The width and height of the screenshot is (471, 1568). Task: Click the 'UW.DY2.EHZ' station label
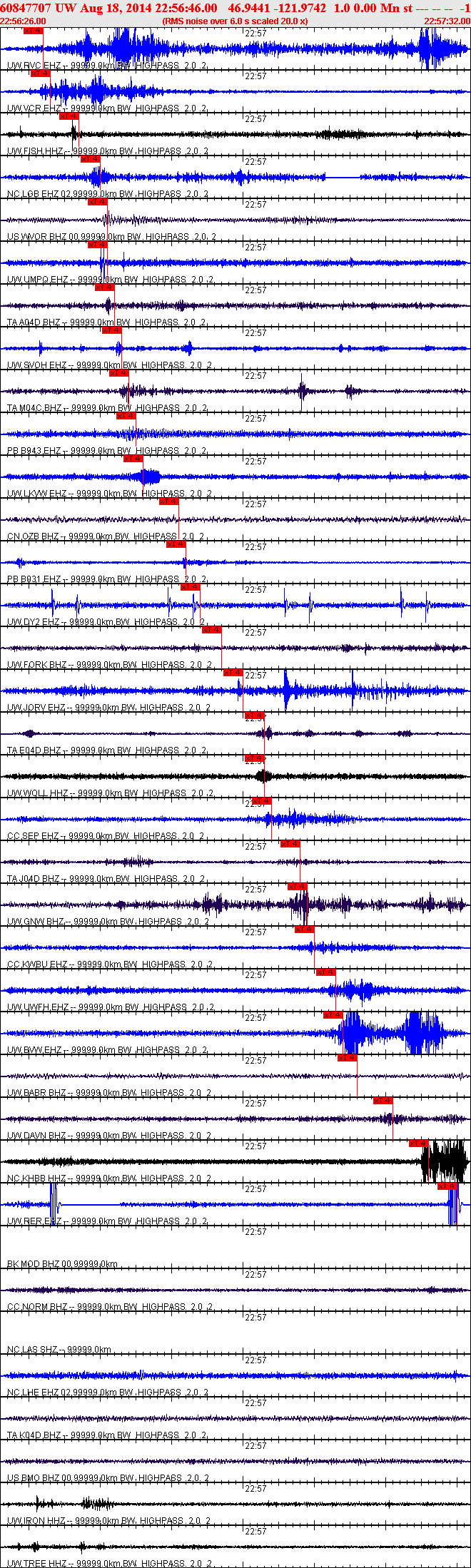click(x=34, y=622)
